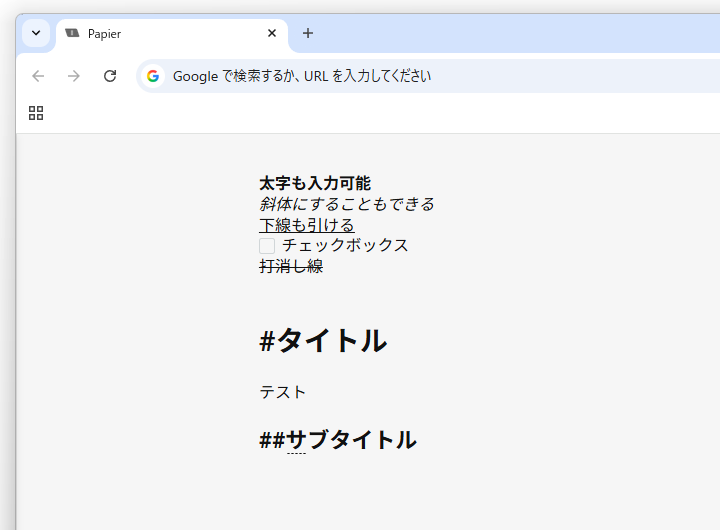Click the browser forward arrow

click(73, 76)
